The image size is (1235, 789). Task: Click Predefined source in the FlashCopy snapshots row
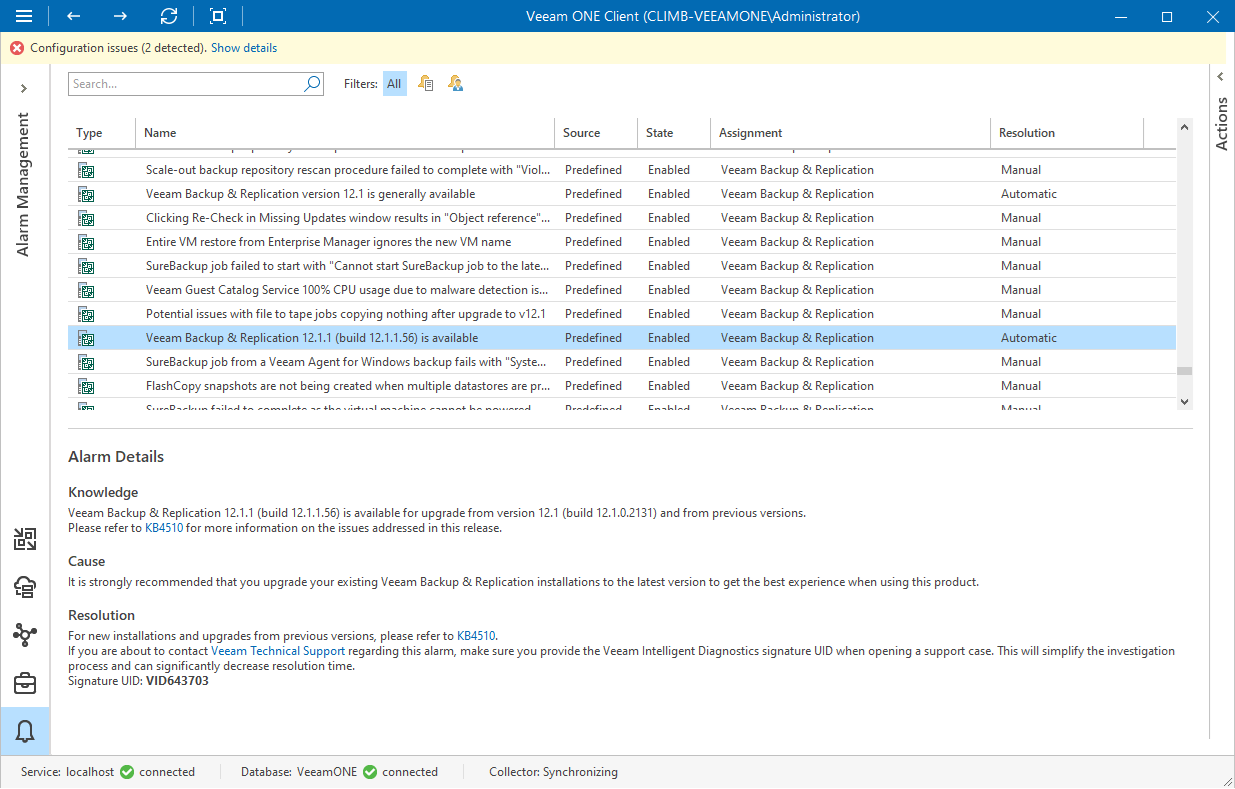(593, 386)
